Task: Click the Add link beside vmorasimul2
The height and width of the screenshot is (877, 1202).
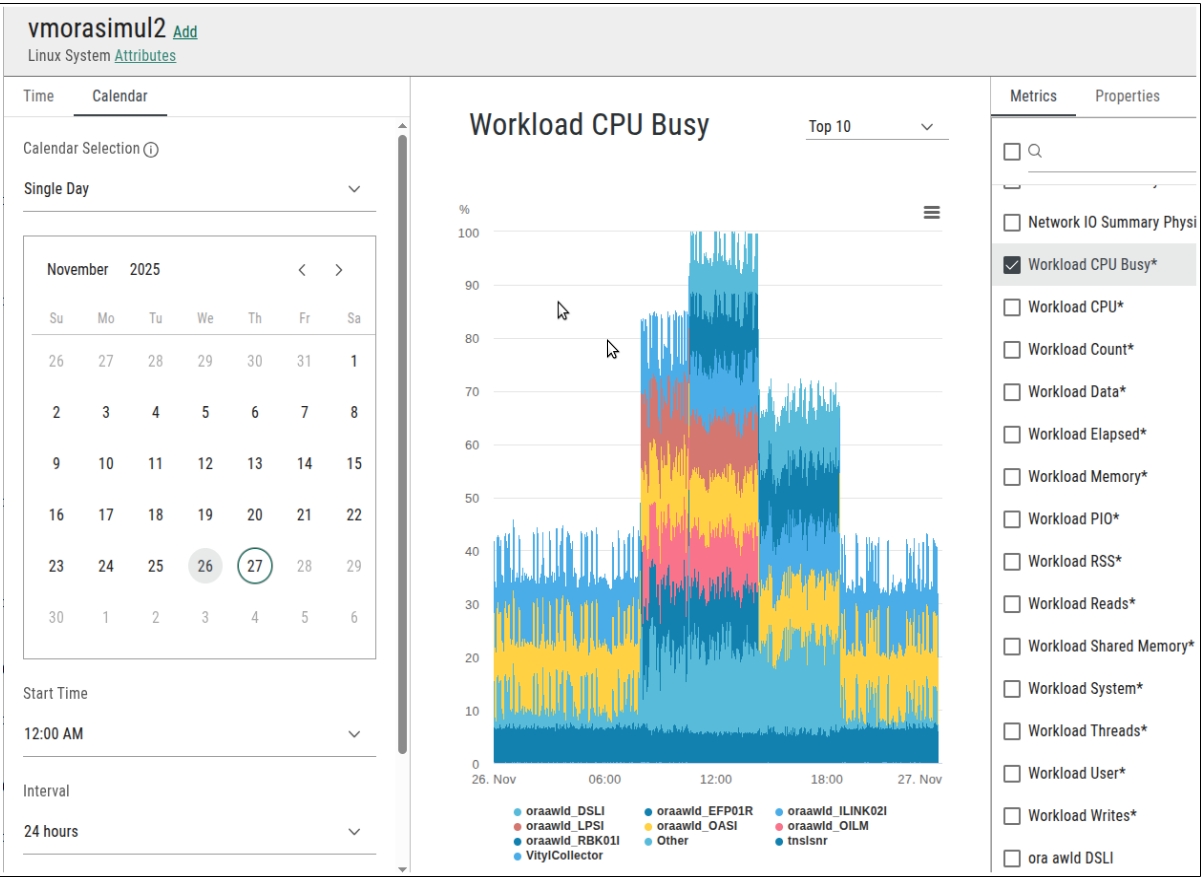Action: 185,32
